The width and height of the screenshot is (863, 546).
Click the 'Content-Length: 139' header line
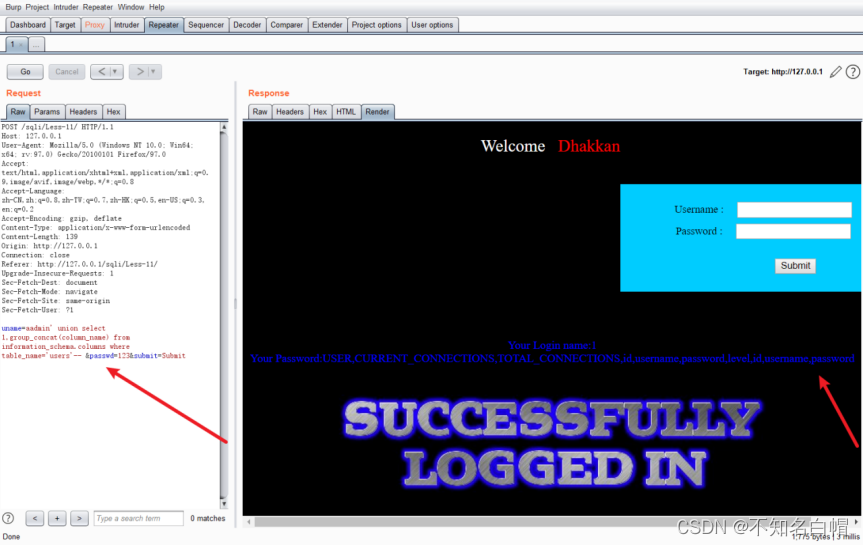(40, 237)
